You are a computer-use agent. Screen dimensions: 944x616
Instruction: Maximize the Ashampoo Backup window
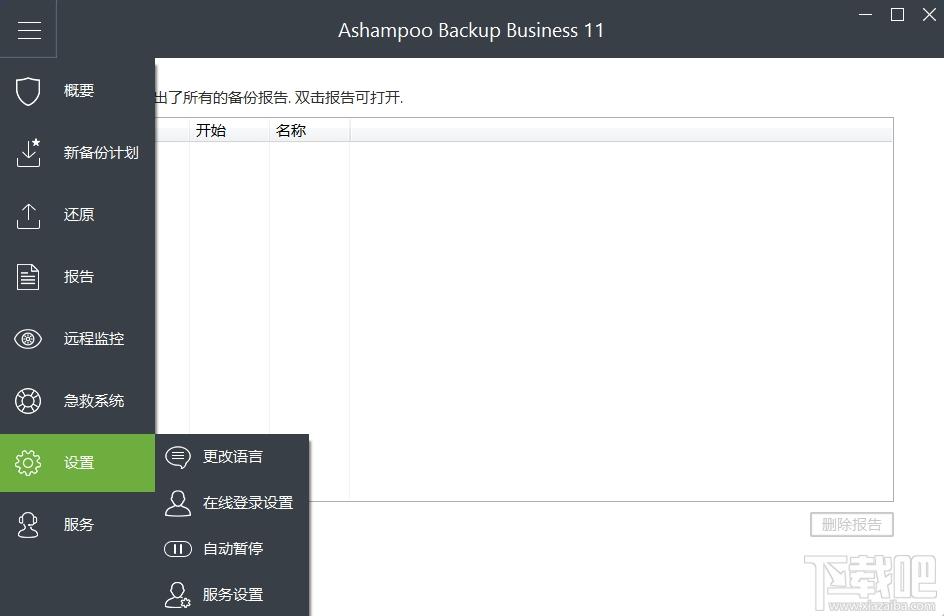897,14
